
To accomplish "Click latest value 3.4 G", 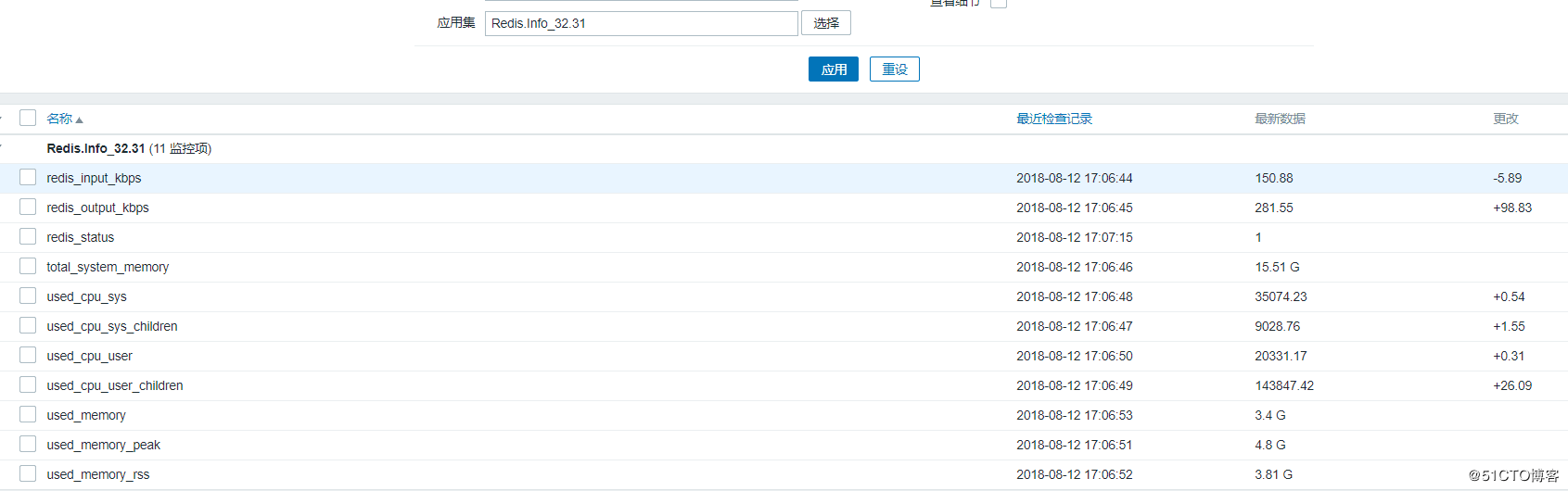I will click(x=1270, y=415).
